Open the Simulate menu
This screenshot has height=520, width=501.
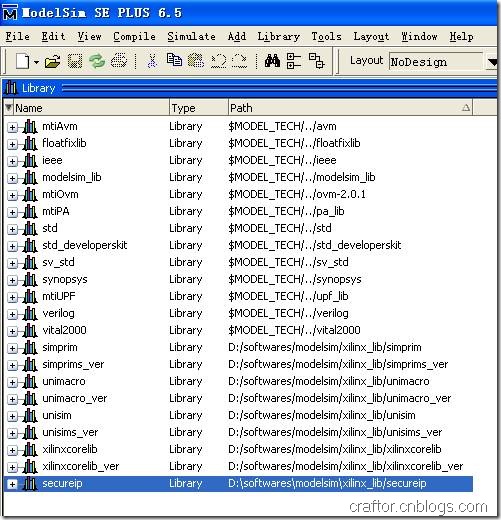click(191, 37)
